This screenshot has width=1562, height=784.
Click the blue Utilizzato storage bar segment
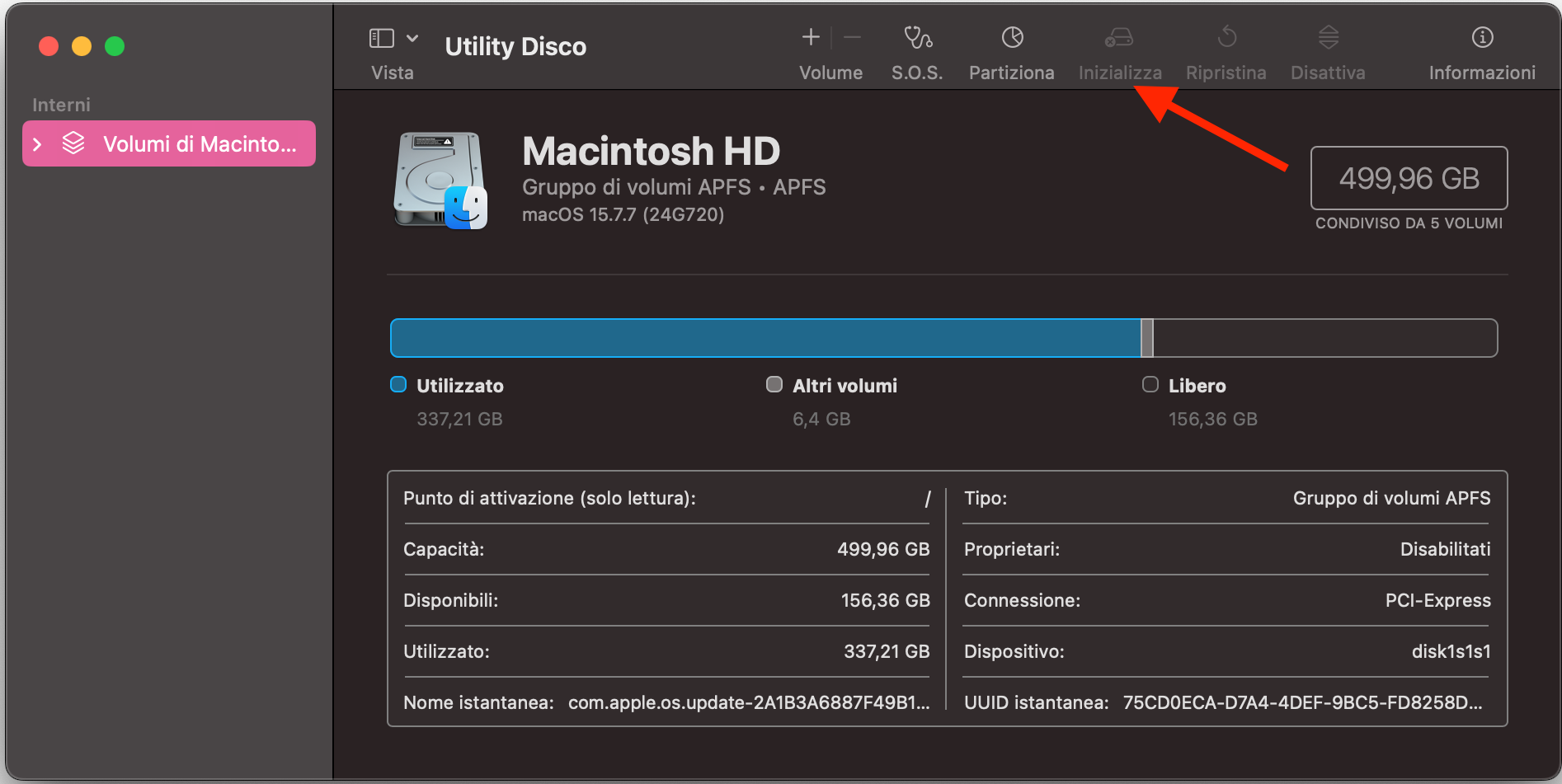click(x=765, y=338)
